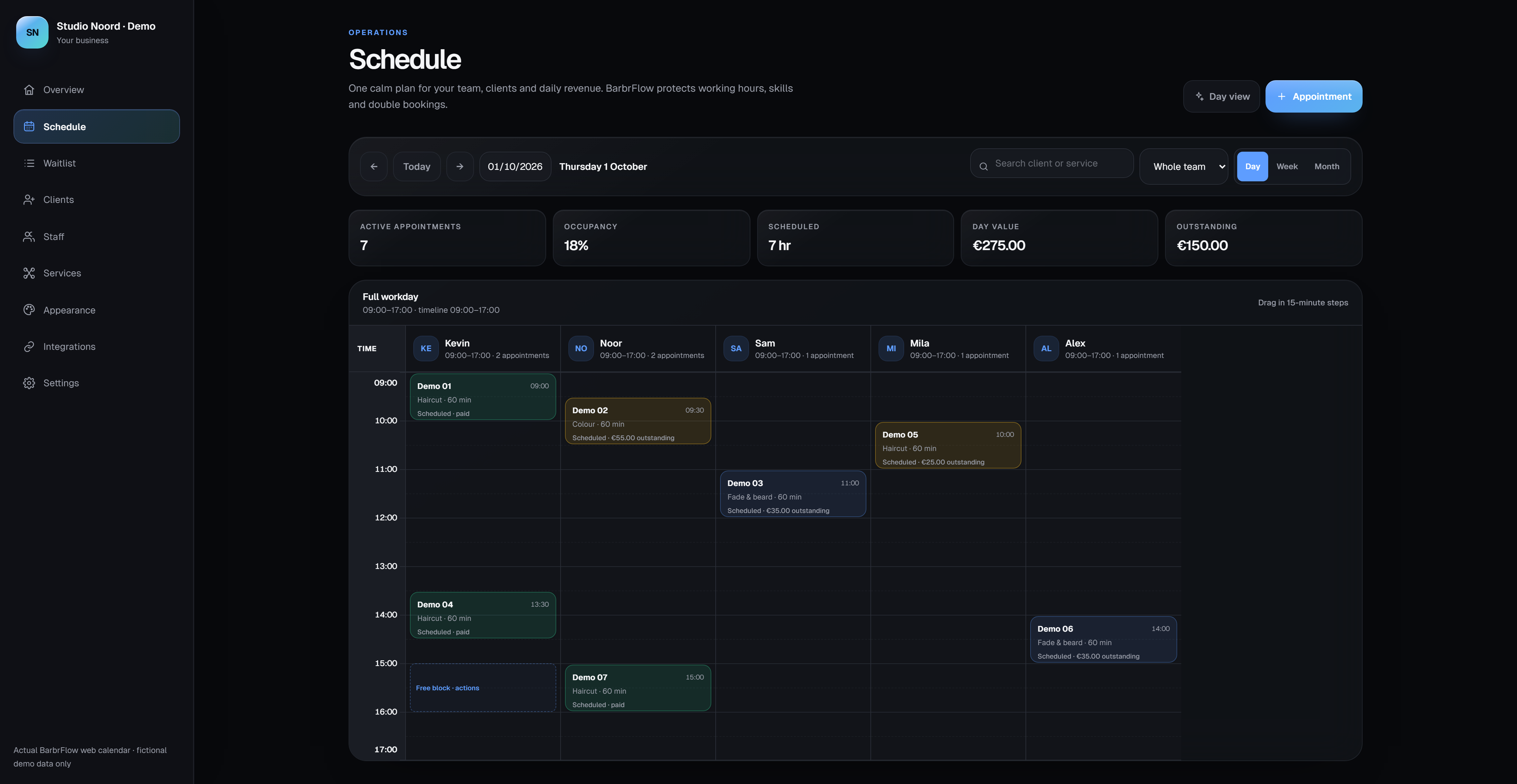Click Alex's AL avatar badge
Viewport: 1517px width, 784px height.
[1046, 349]
